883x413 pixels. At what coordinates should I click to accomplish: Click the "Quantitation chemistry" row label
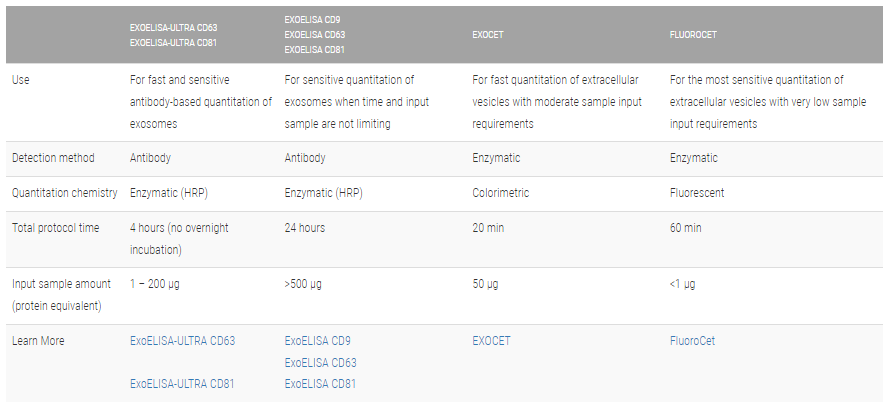[x=64, y=193]
